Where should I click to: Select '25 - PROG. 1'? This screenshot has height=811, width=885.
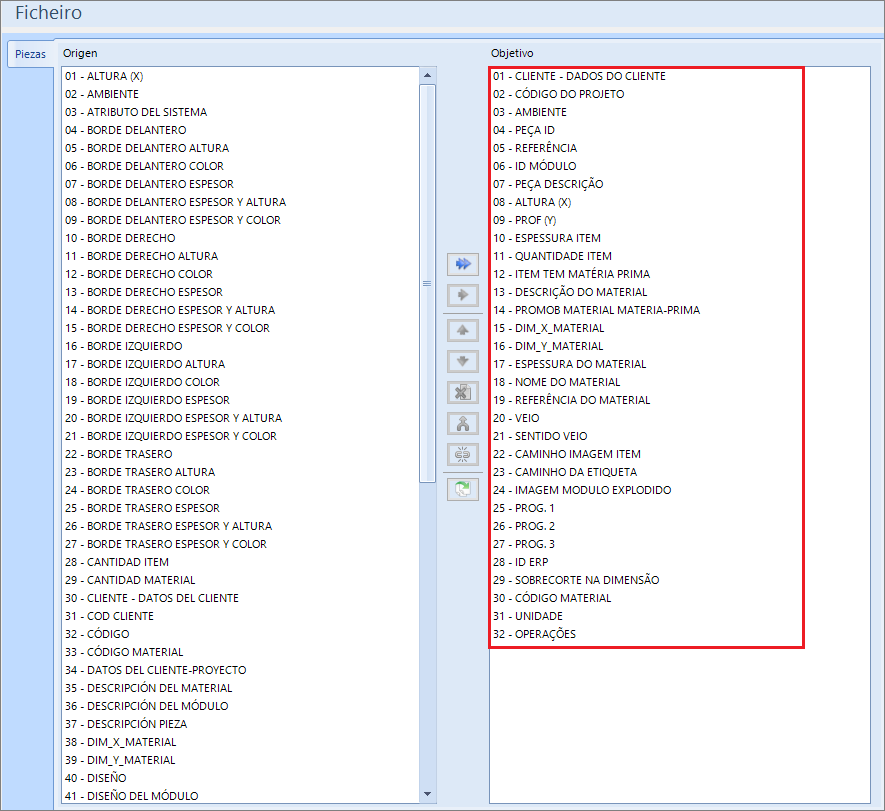coord(524,508)
